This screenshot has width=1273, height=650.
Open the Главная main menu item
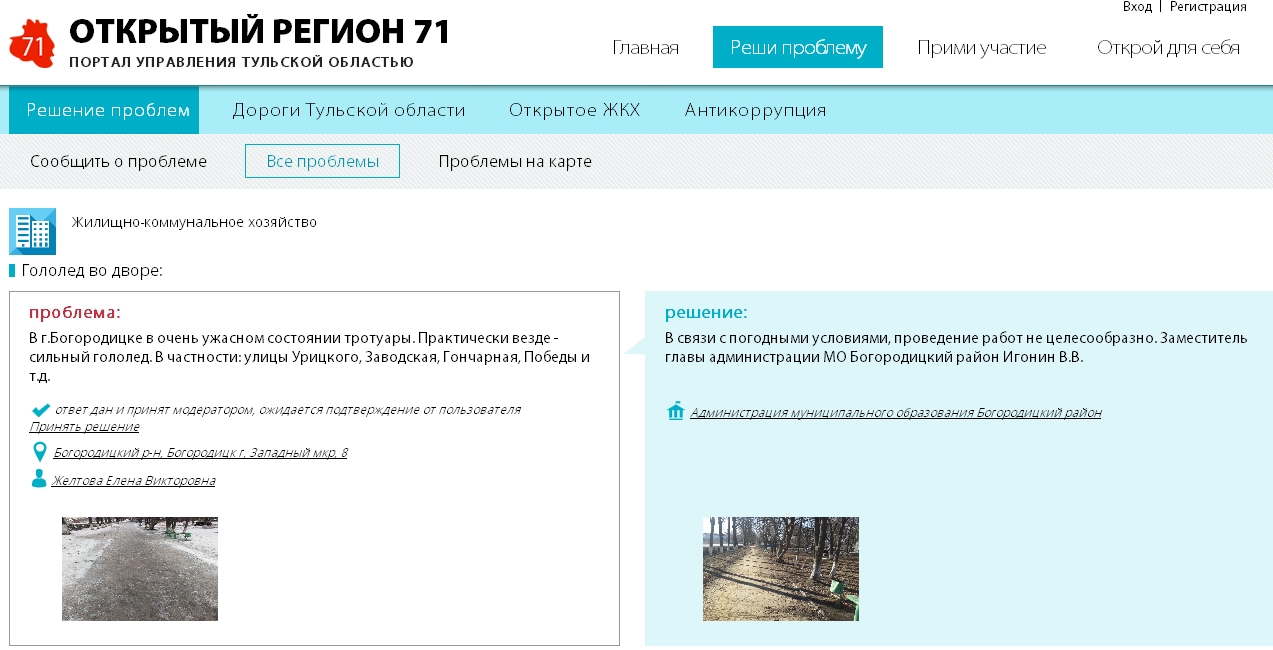pyautogui.click(x=645, y=47)
